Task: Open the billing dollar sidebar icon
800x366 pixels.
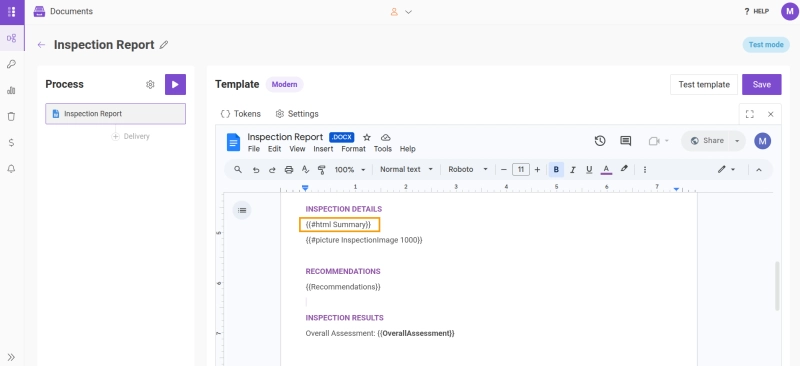Action: click(x=11, y=143)
